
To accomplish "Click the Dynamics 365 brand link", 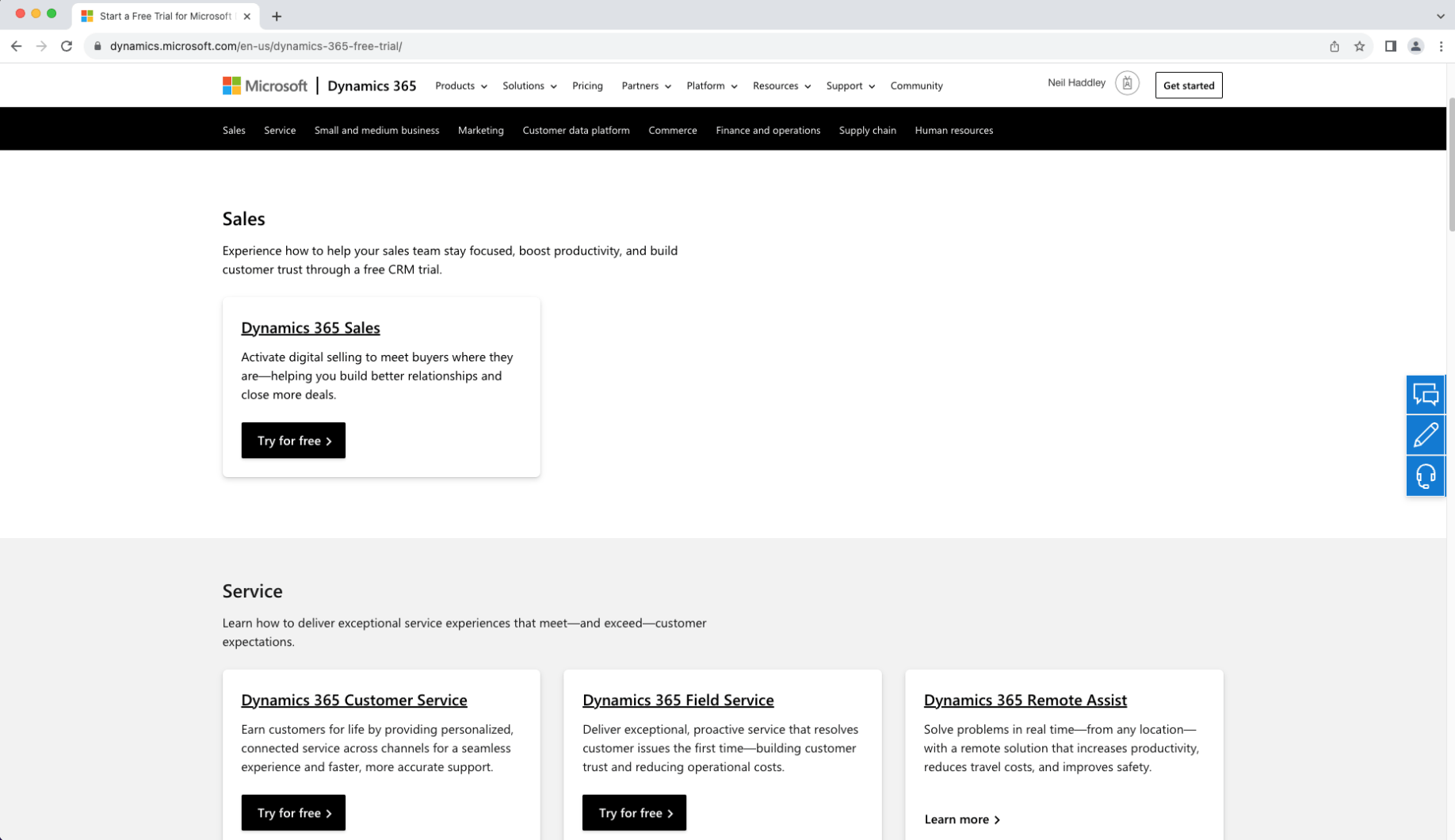I will pos(372,86).
